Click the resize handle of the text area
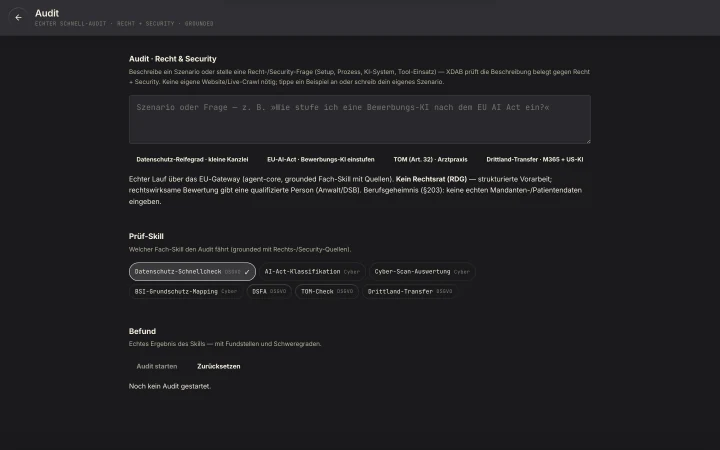720x450 pixels. click(587, 141)
